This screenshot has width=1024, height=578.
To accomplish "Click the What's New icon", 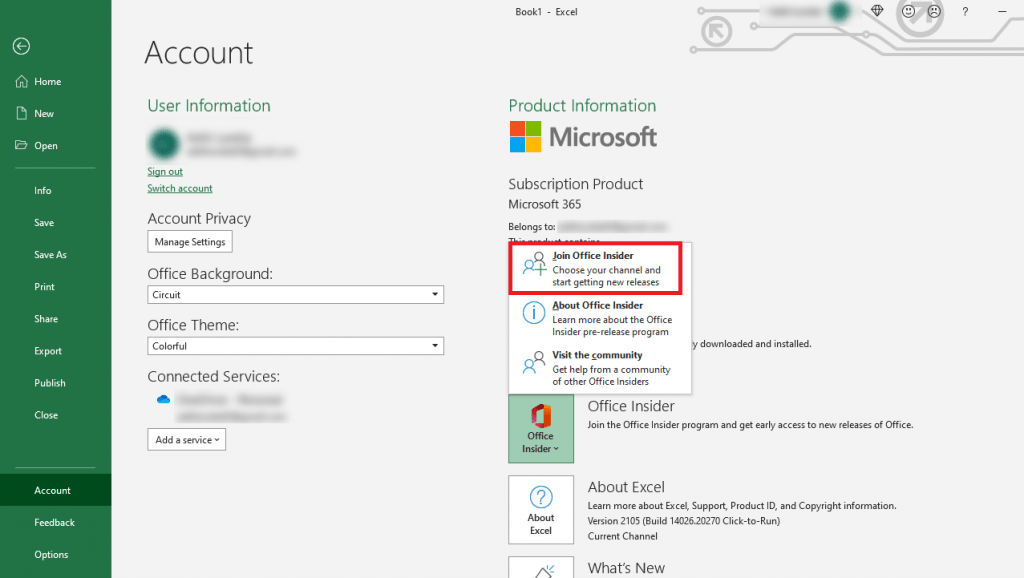I will pyautogui.click(x=541, y=570).
